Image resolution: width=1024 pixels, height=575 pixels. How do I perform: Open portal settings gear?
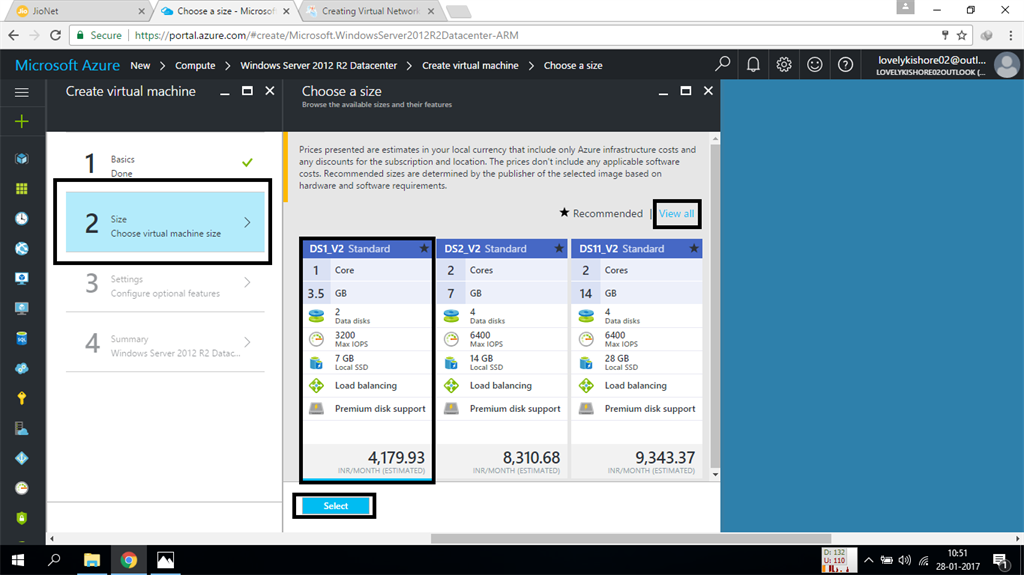click(x=784, y=64)
